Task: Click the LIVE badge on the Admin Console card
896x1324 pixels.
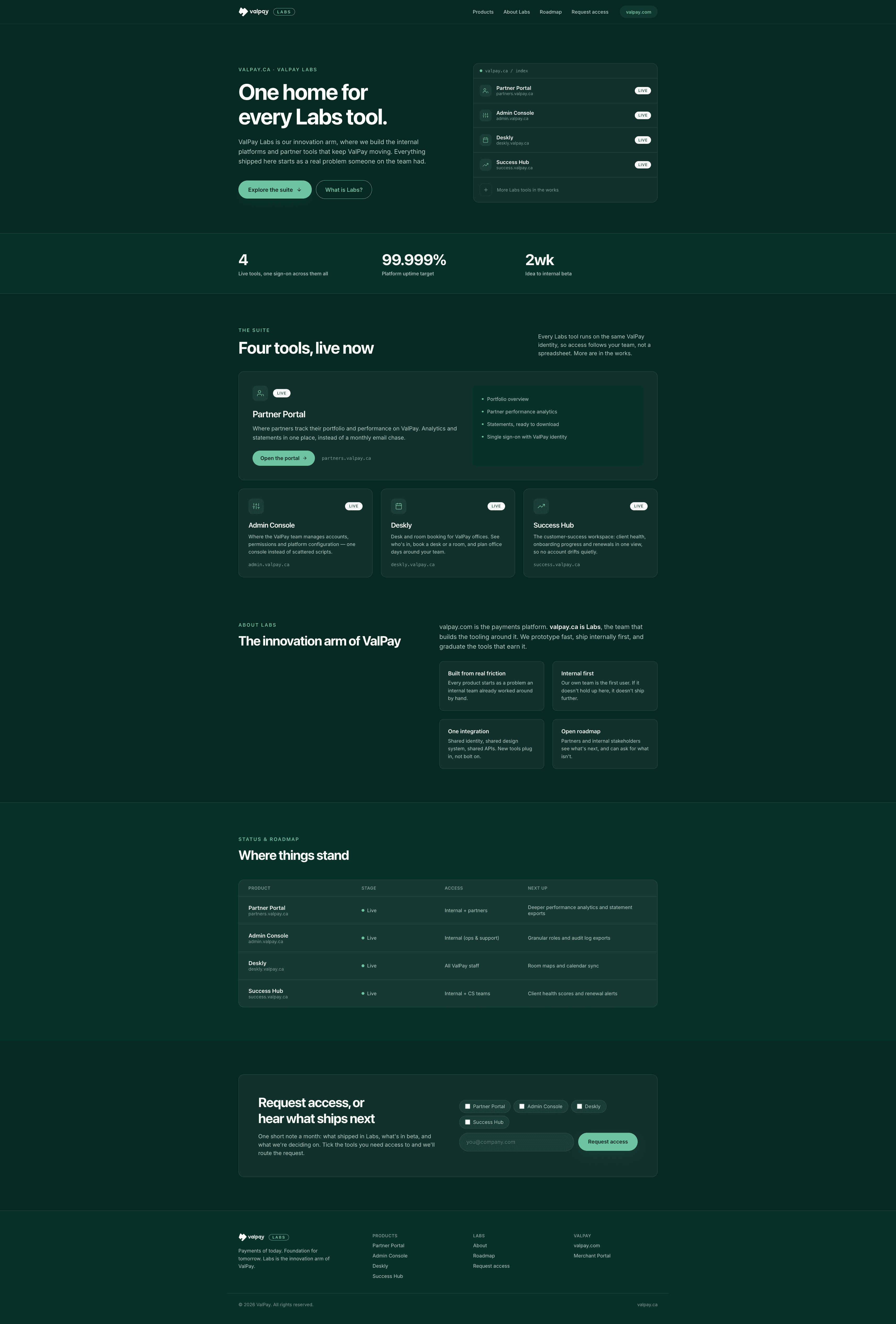Action: tap(354, 506)
